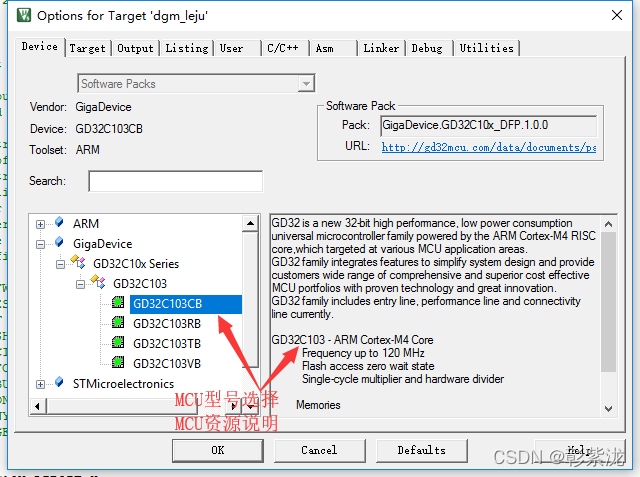This screenshot has height=477, width=640.
Task: Click the blue diamond icon next to STMicroelectronics
Action: point(59,382)
